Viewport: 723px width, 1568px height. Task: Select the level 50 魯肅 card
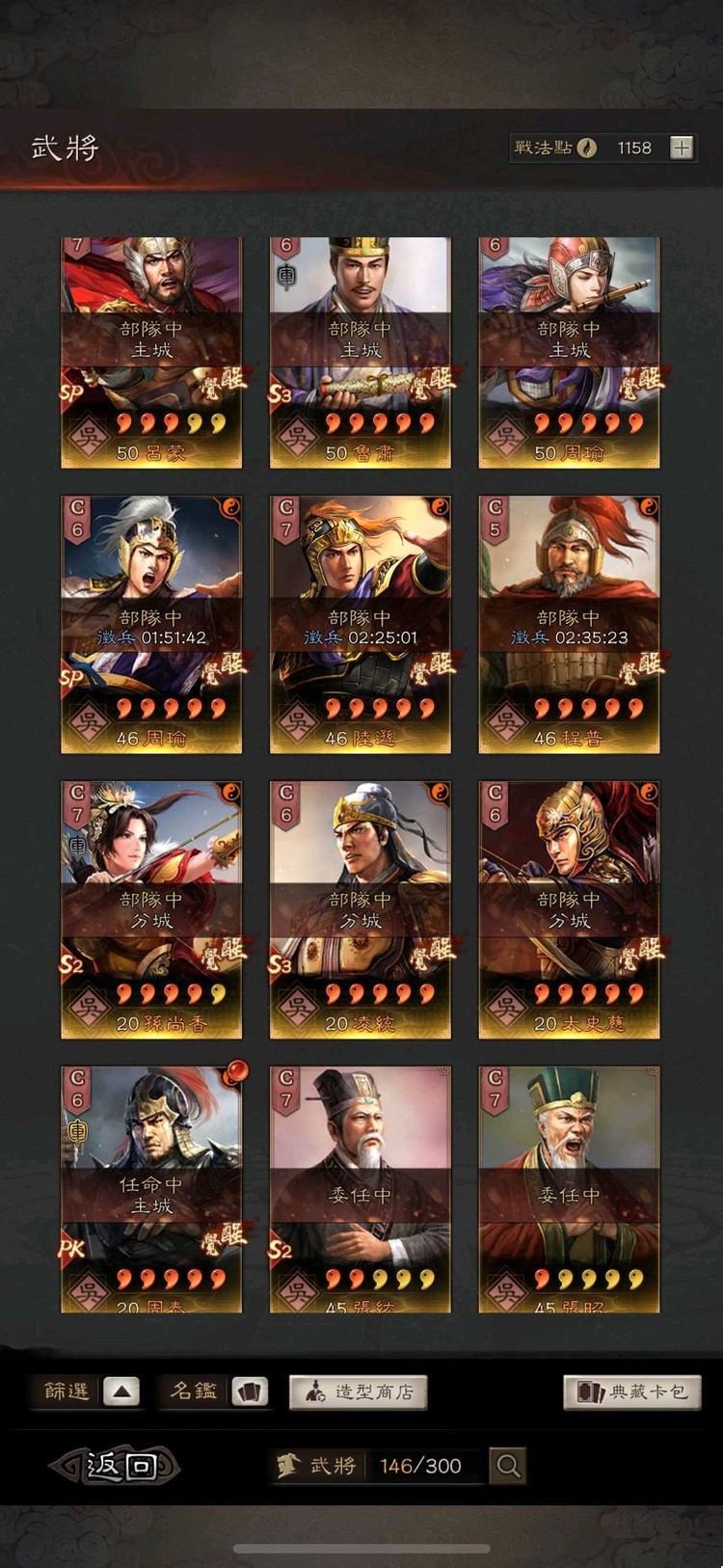pos(360,353)
